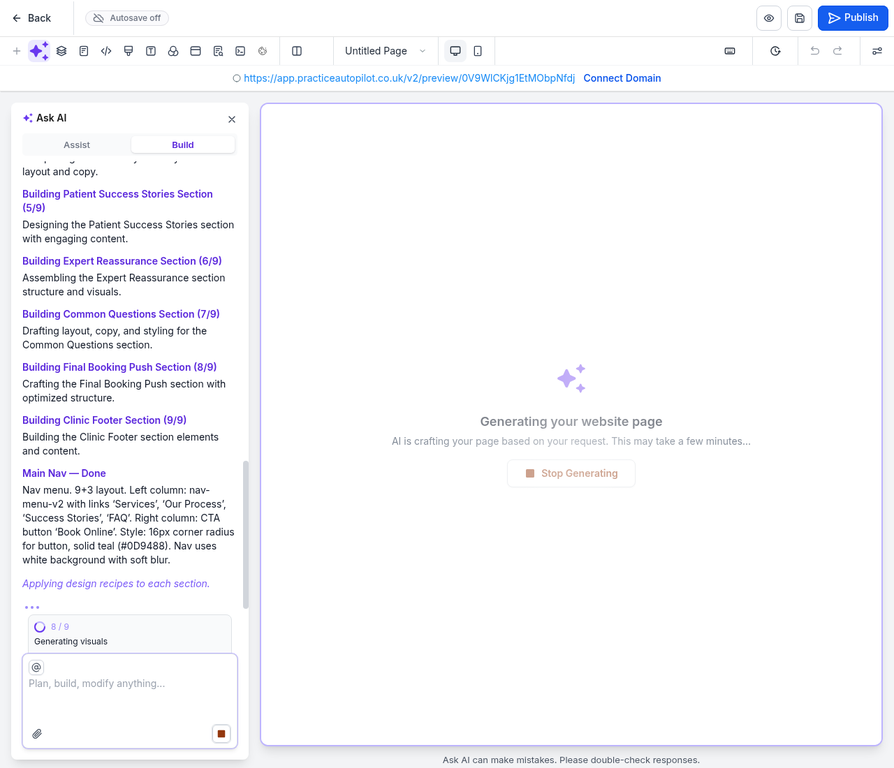Open the pages document icon
The height and width of the screenshot is (768, 894).
(84, 51)
